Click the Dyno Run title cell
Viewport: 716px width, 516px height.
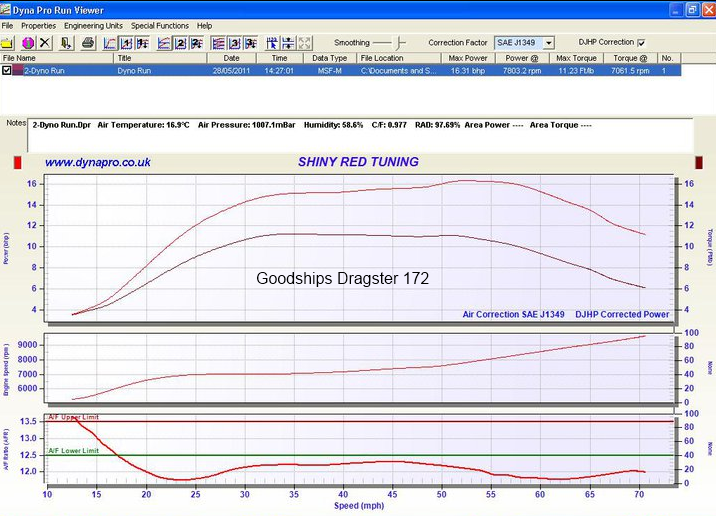point(134,71)
